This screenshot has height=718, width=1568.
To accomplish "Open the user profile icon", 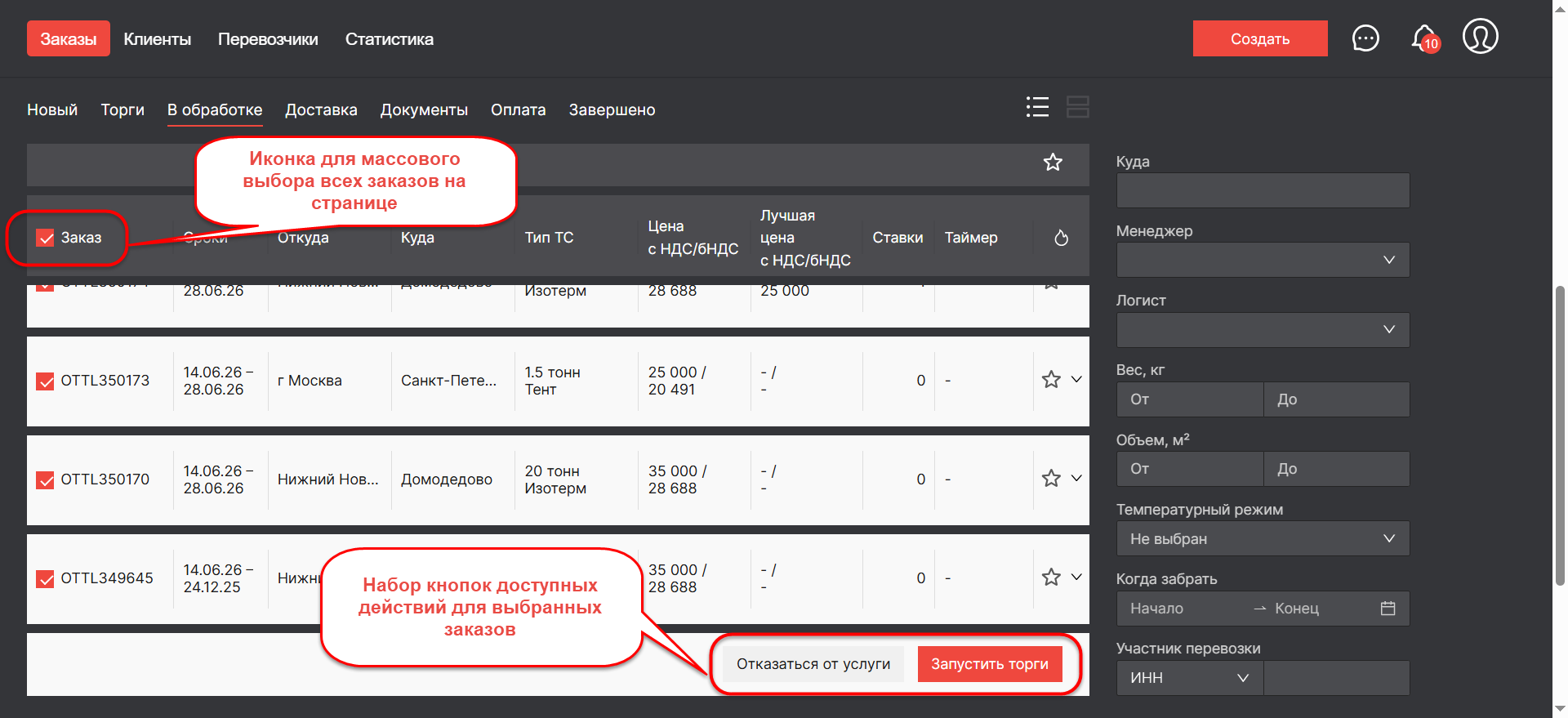I will [1480, 37].
